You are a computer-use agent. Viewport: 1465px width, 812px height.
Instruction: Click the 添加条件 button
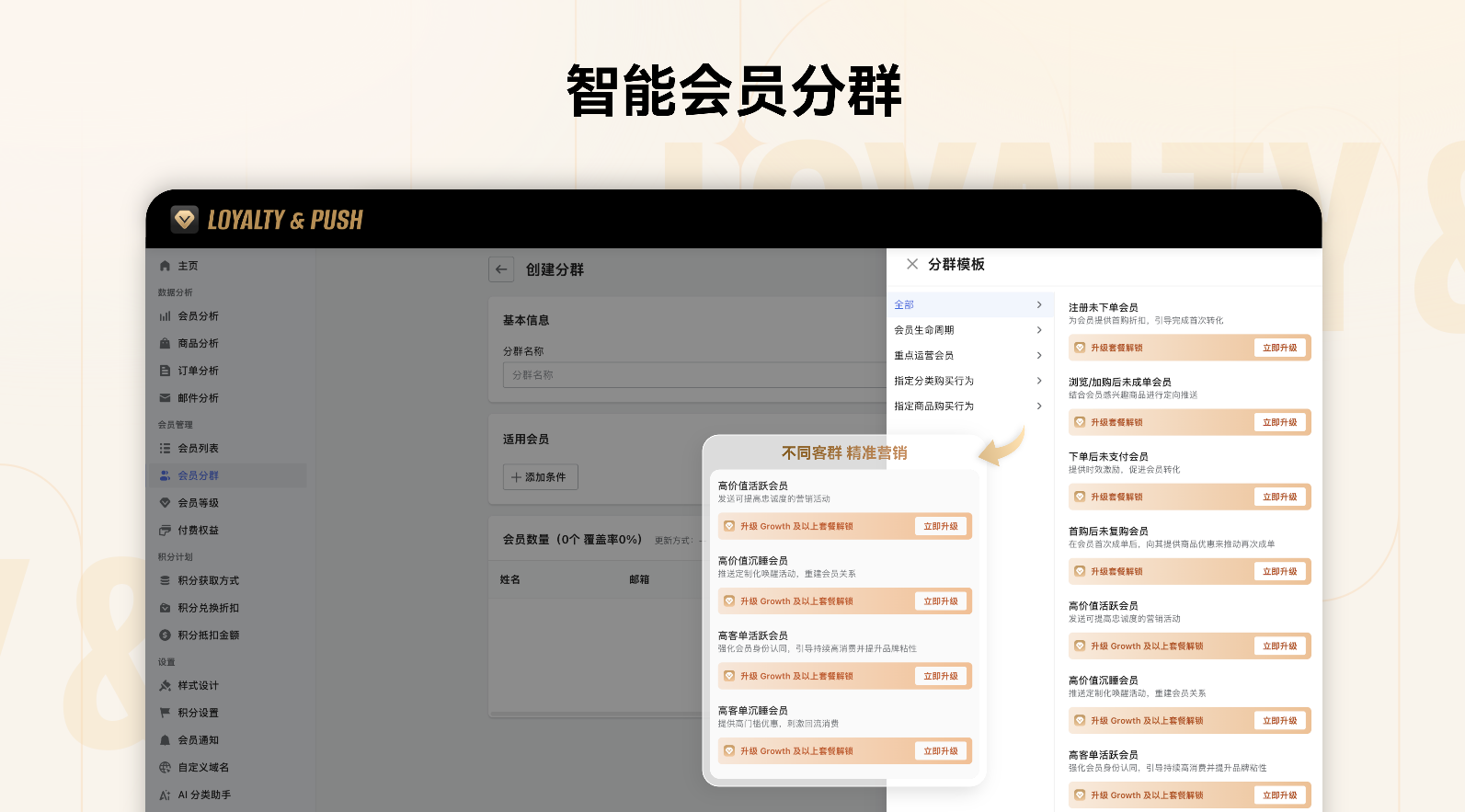(540, 477)
